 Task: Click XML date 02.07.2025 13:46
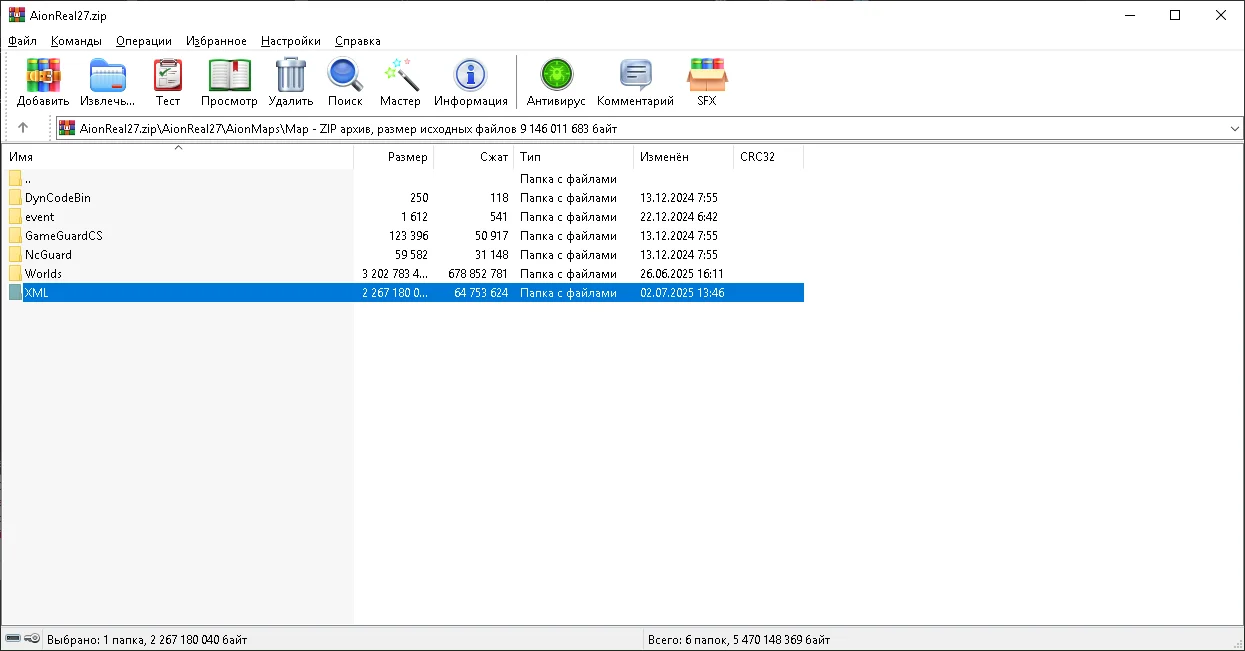click(682, 293)
